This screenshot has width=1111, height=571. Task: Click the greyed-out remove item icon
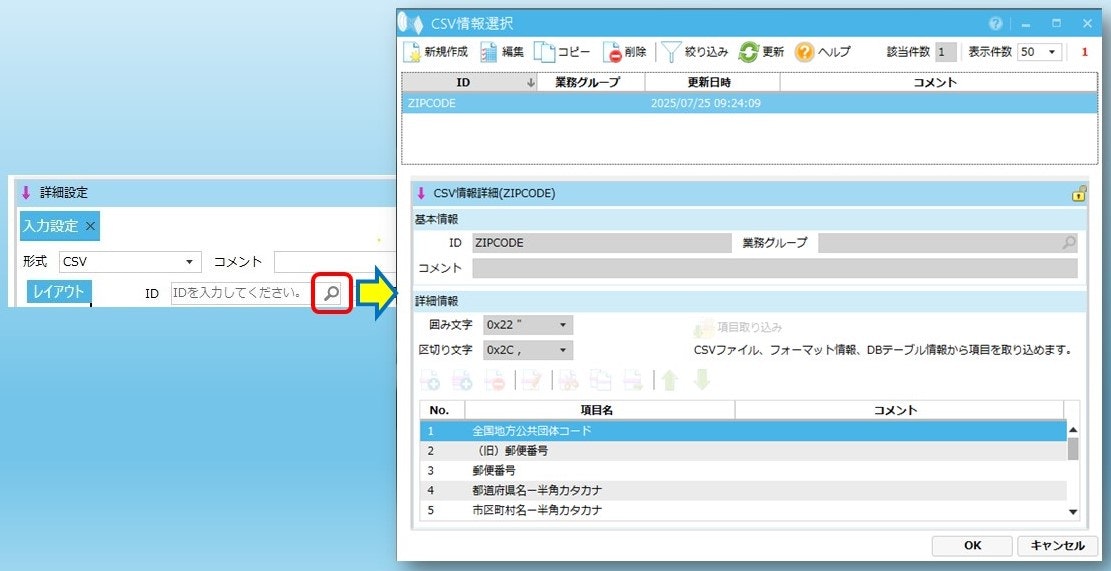[495, 380]
